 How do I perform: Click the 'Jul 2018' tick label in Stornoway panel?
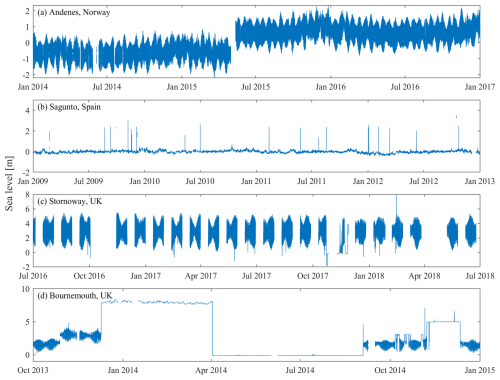[480, 276]
